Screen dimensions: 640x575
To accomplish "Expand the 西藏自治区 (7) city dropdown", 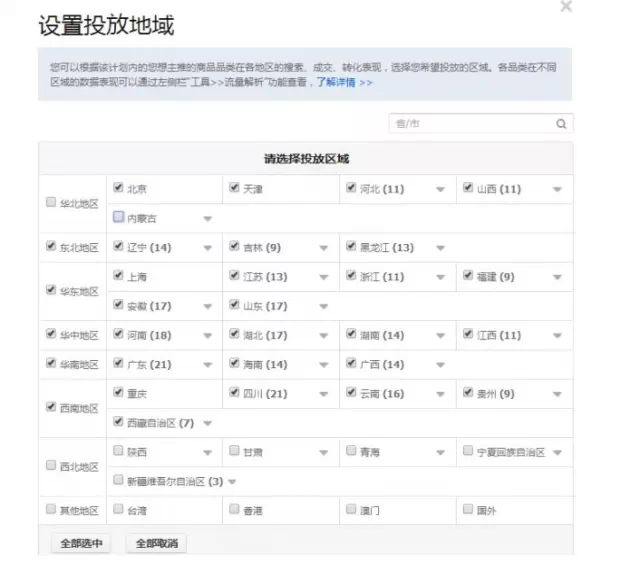I will tap(208, 424).
